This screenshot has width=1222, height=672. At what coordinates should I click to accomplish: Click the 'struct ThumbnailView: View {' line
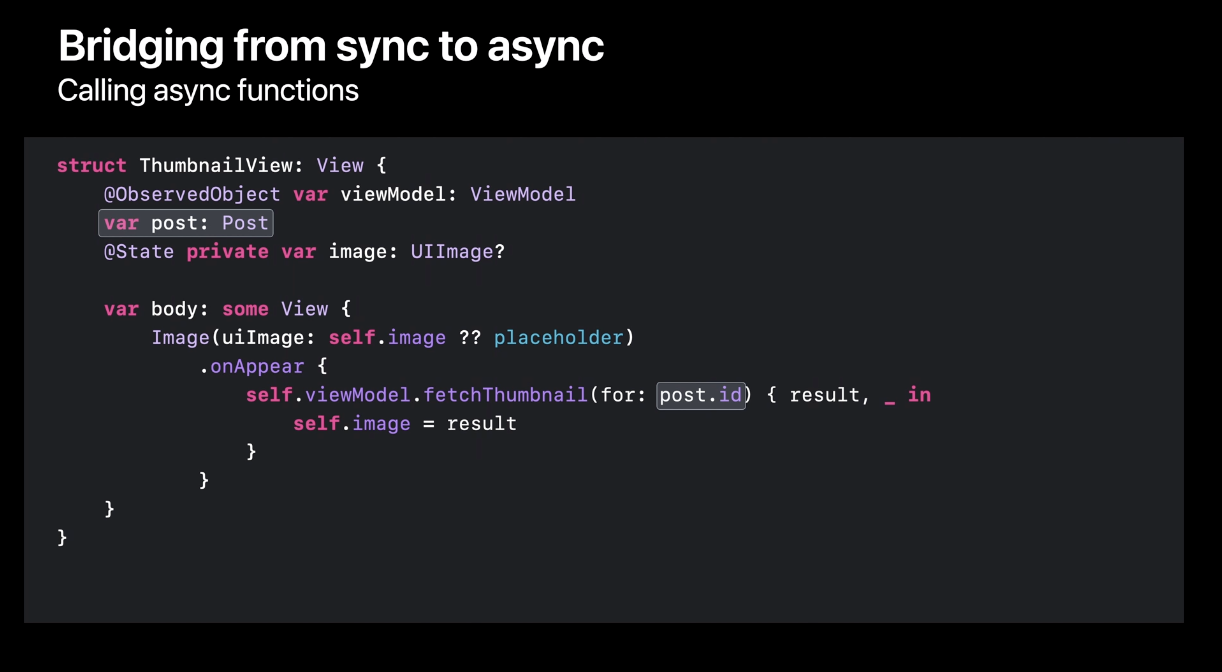coord(221,165)
